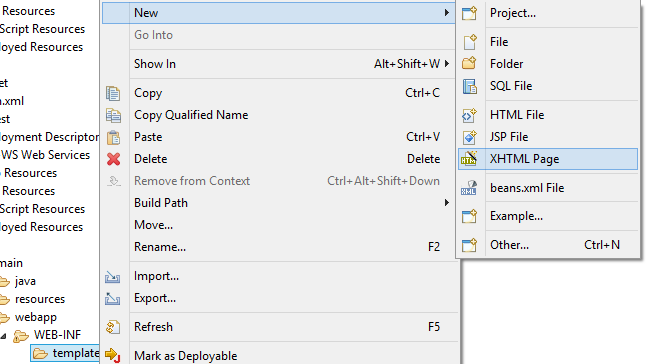
Task: Expand the Build Path submenu arrow
Action: click(x=446, y=203)
